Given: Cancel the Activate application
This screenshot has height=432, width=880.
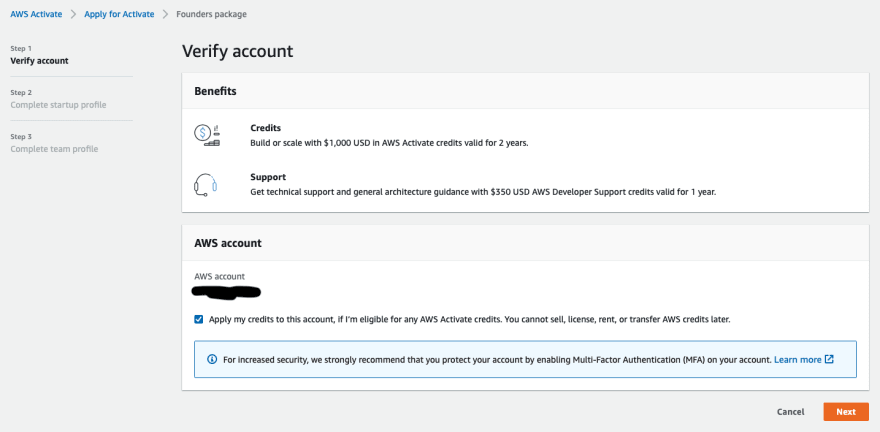Looking at the screenshot, I should coord(790,412).
